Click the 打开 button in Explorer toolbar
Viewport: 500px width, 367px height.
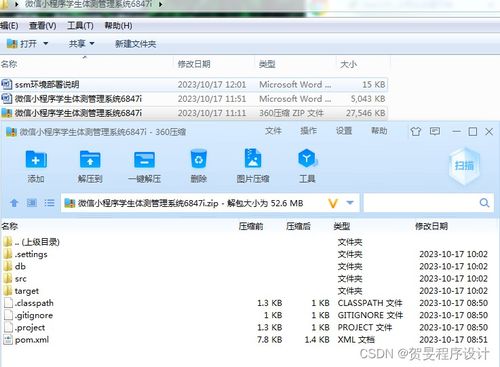[x=22, y=44]
